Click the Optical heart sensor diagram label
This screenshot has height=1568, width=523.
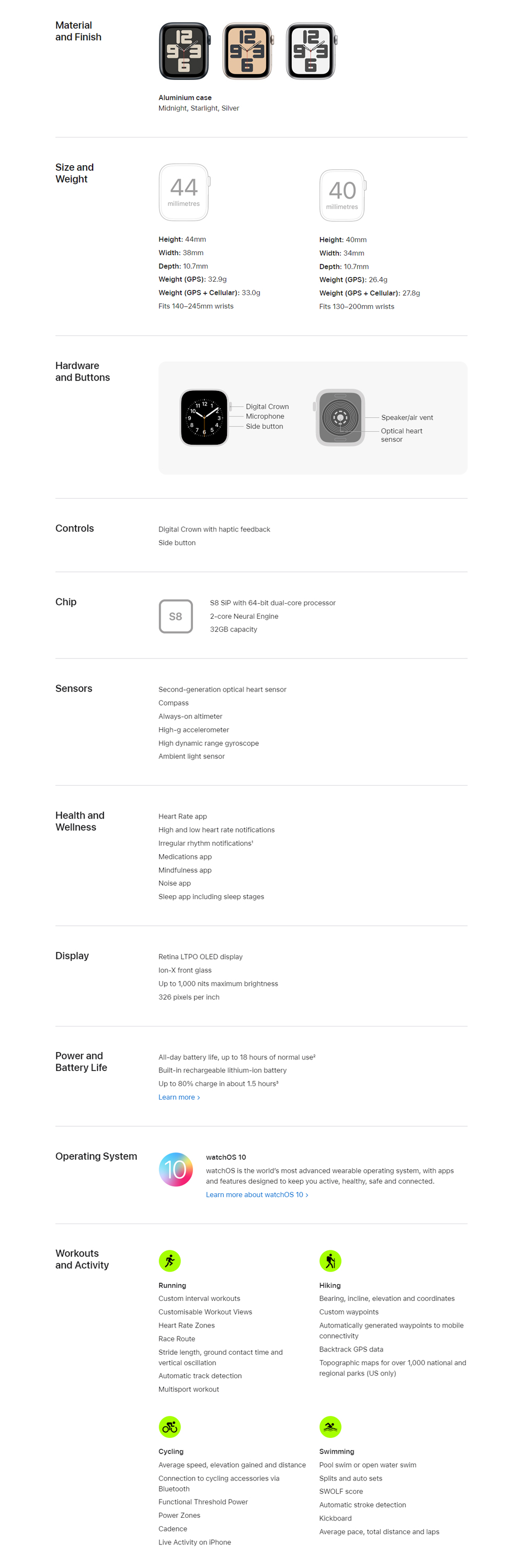tap(401, 435)
